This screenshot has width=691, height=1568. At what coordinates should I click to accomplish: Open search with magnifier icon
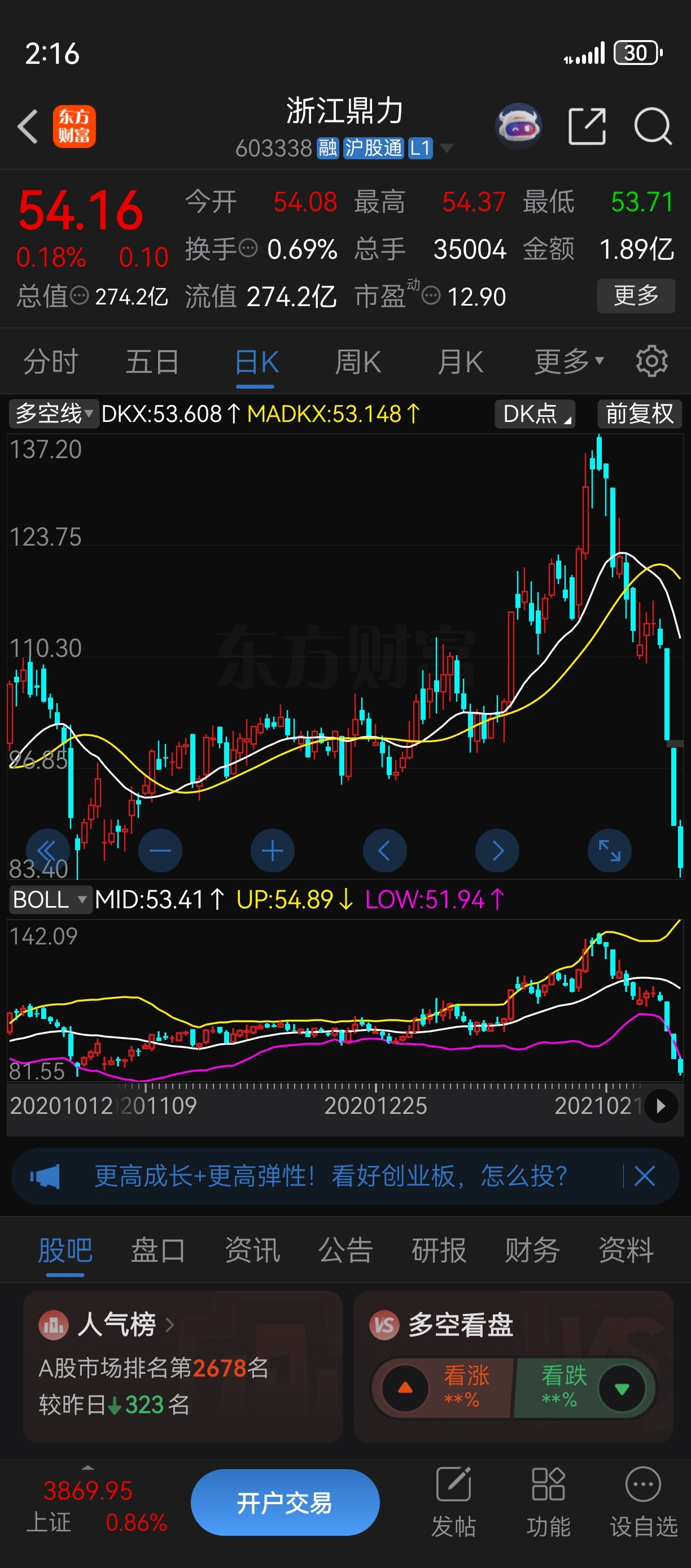click(x=653, y=127)
